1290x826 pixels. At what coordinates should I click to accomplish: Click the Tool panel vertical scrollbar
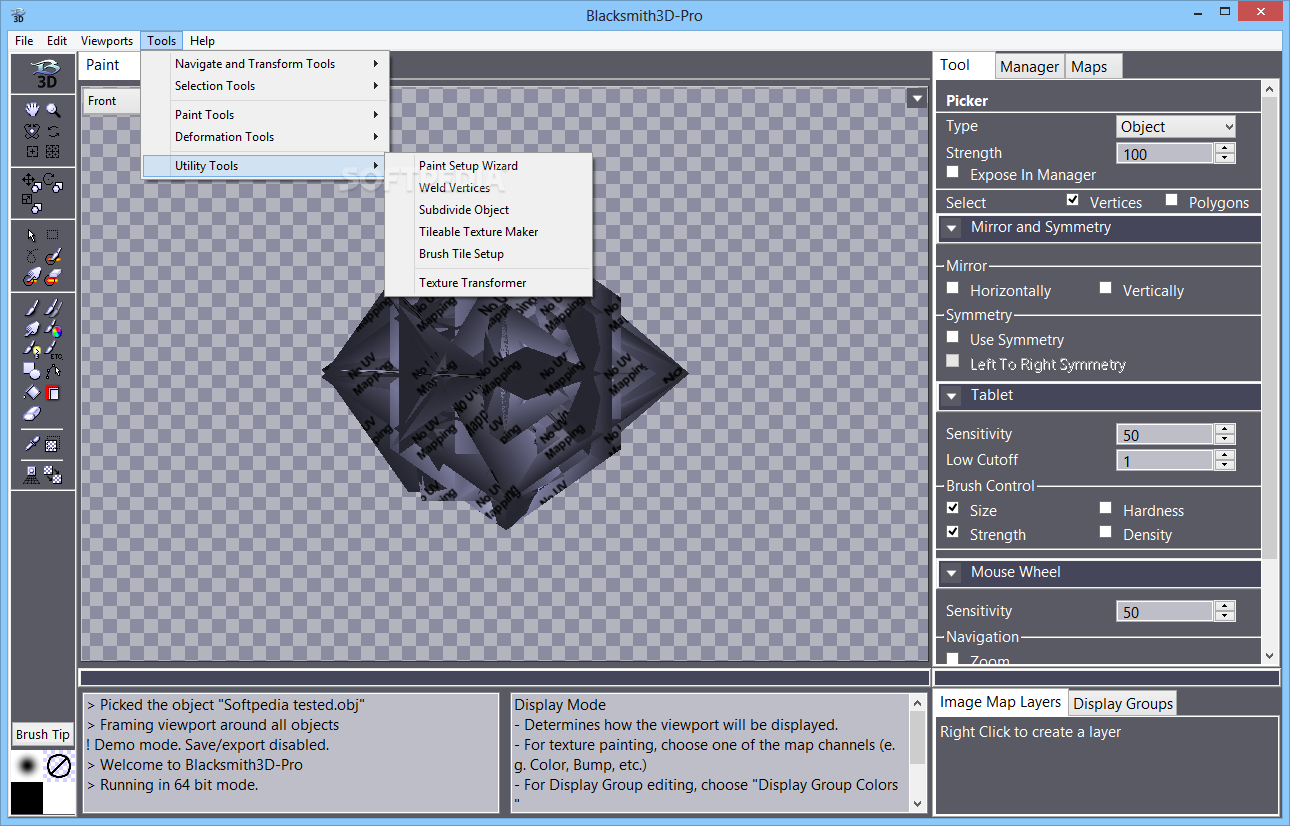1270,372
